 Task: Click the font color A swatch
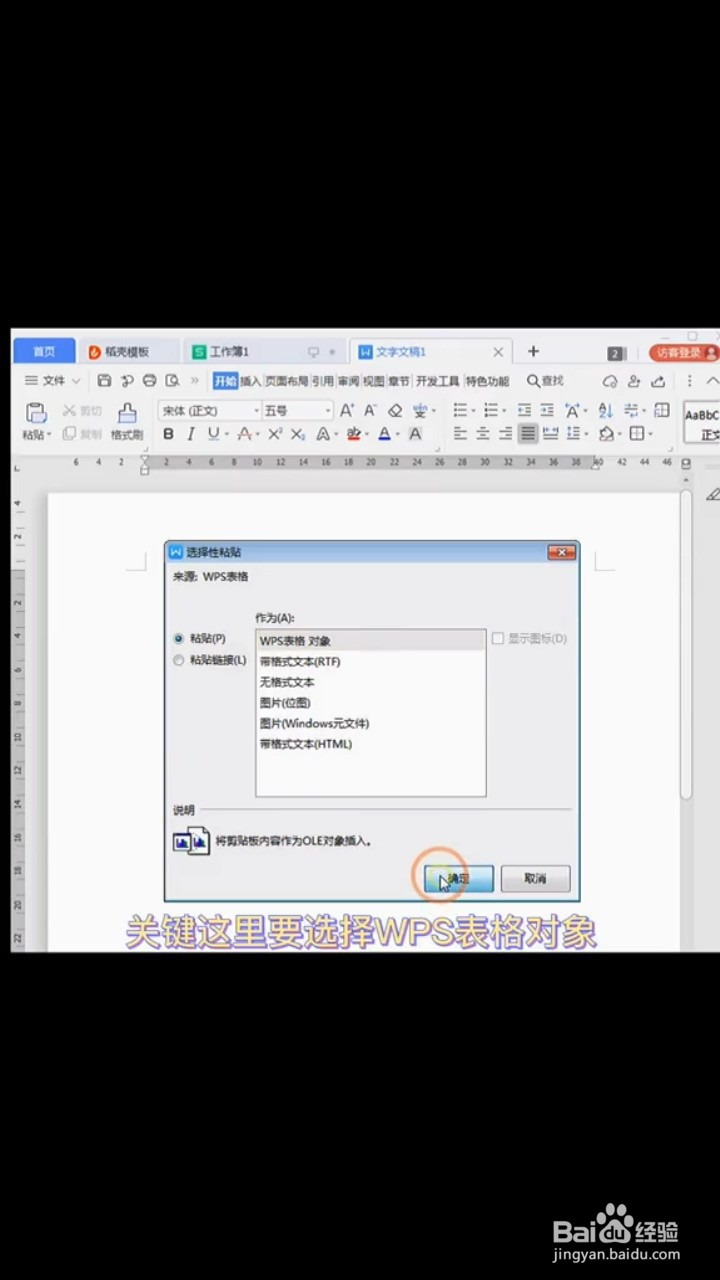(x=384, y=434)
